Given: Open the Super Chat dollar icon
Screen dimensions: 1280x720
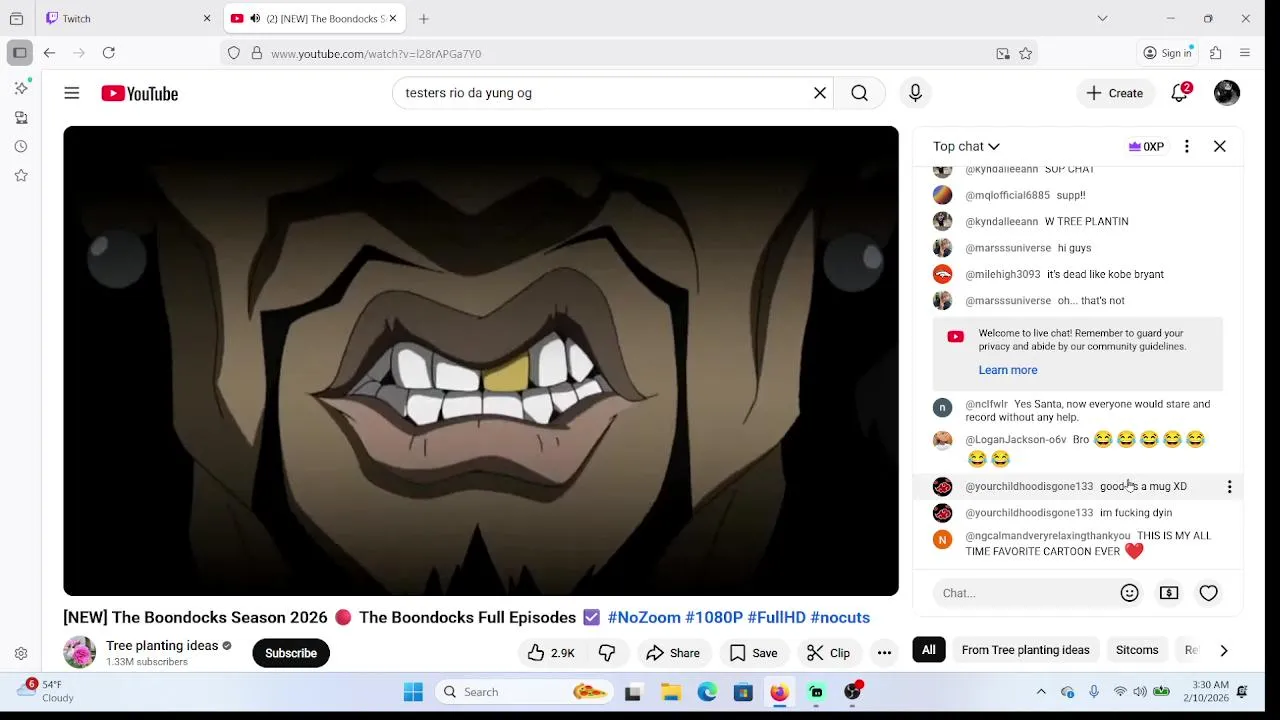Looking at the screenshot, I should [x=1169, y=593].
